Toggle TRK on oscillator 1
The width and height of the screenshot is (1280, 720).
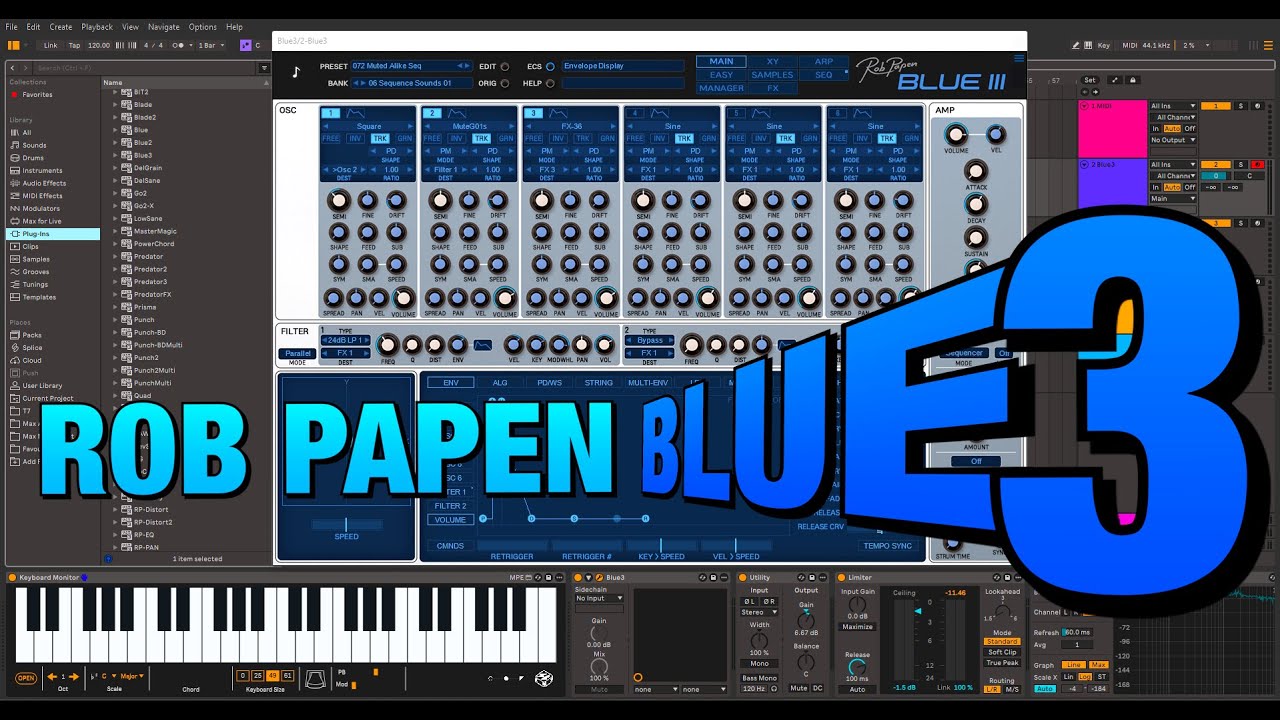click(380, 138)
